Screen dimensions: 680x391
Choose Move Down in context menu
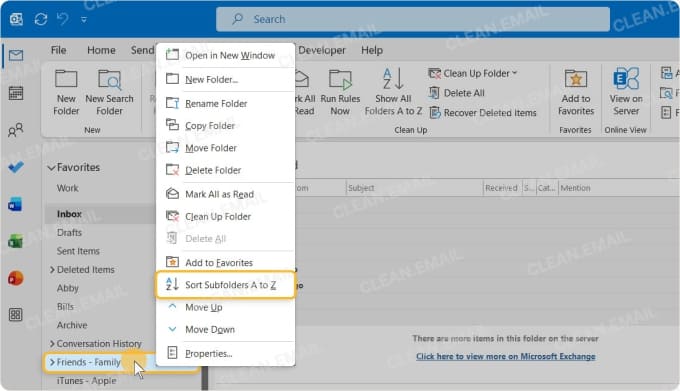coord(226,329)
